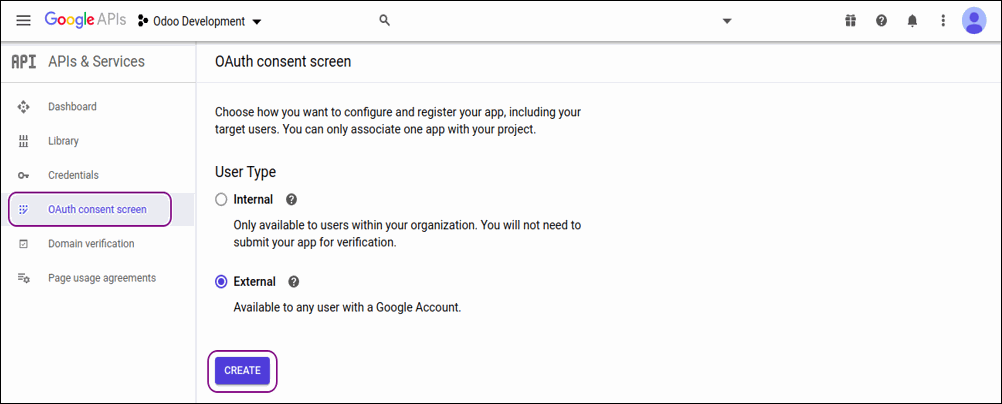
Task: Click the Dashboard sidebar icon
Action: click(x=23, y=107)
